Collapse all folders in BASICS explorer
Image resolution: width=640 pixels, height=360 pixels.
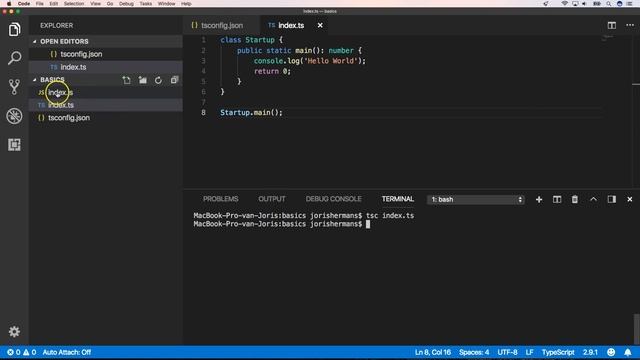[x=174, y=80]
